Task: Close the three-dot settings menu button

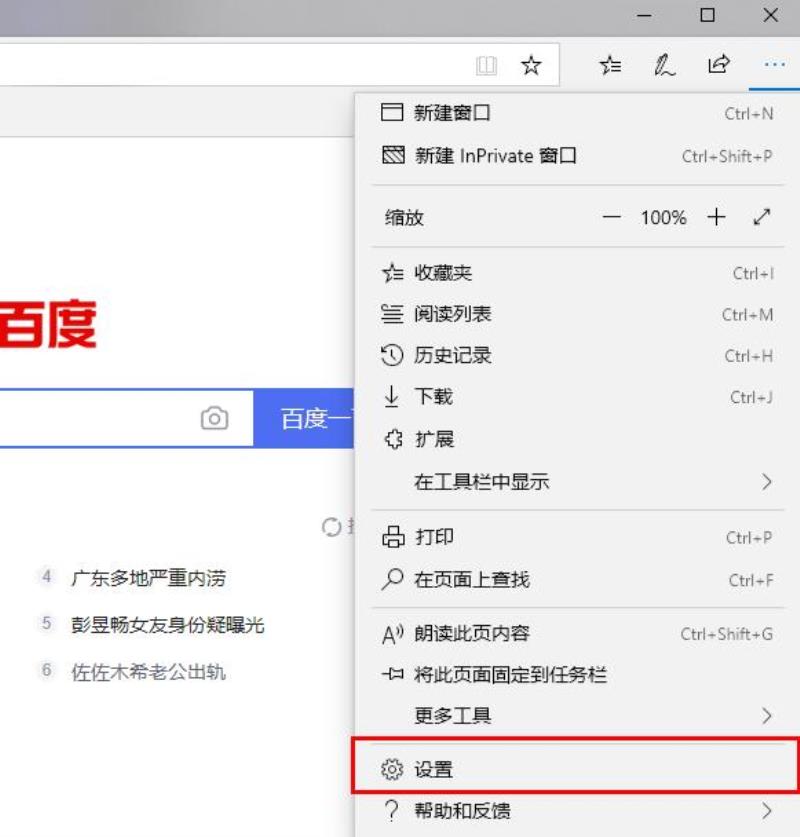Action: coord(774,65)
